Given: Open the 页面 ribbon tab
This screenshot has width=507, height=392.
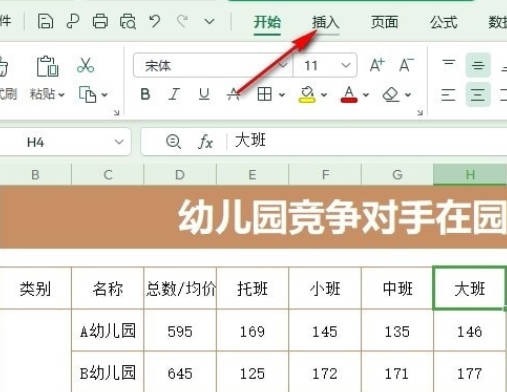Looking at the screenshot, I should (x=384, y=22).
